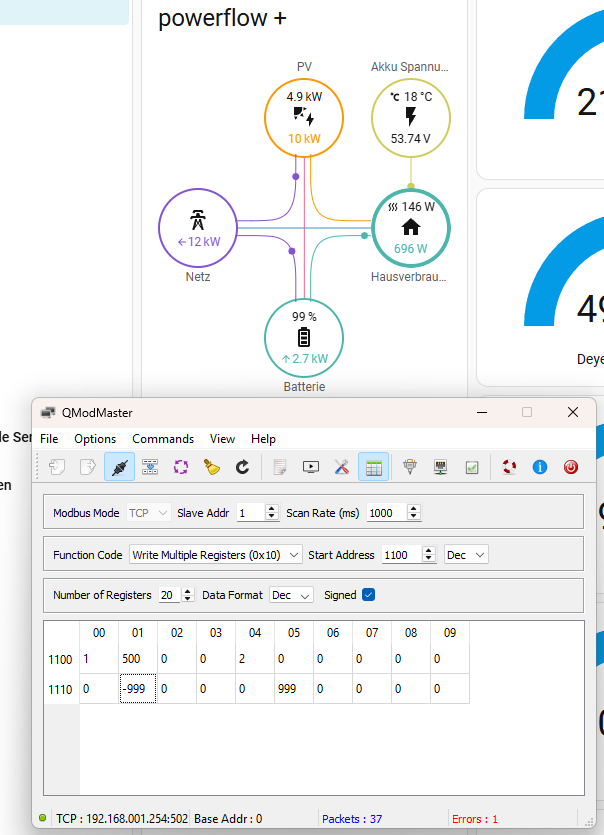604x835 pixels.
Task: Open the Commands menu
Action: click(x=163, y=439)
